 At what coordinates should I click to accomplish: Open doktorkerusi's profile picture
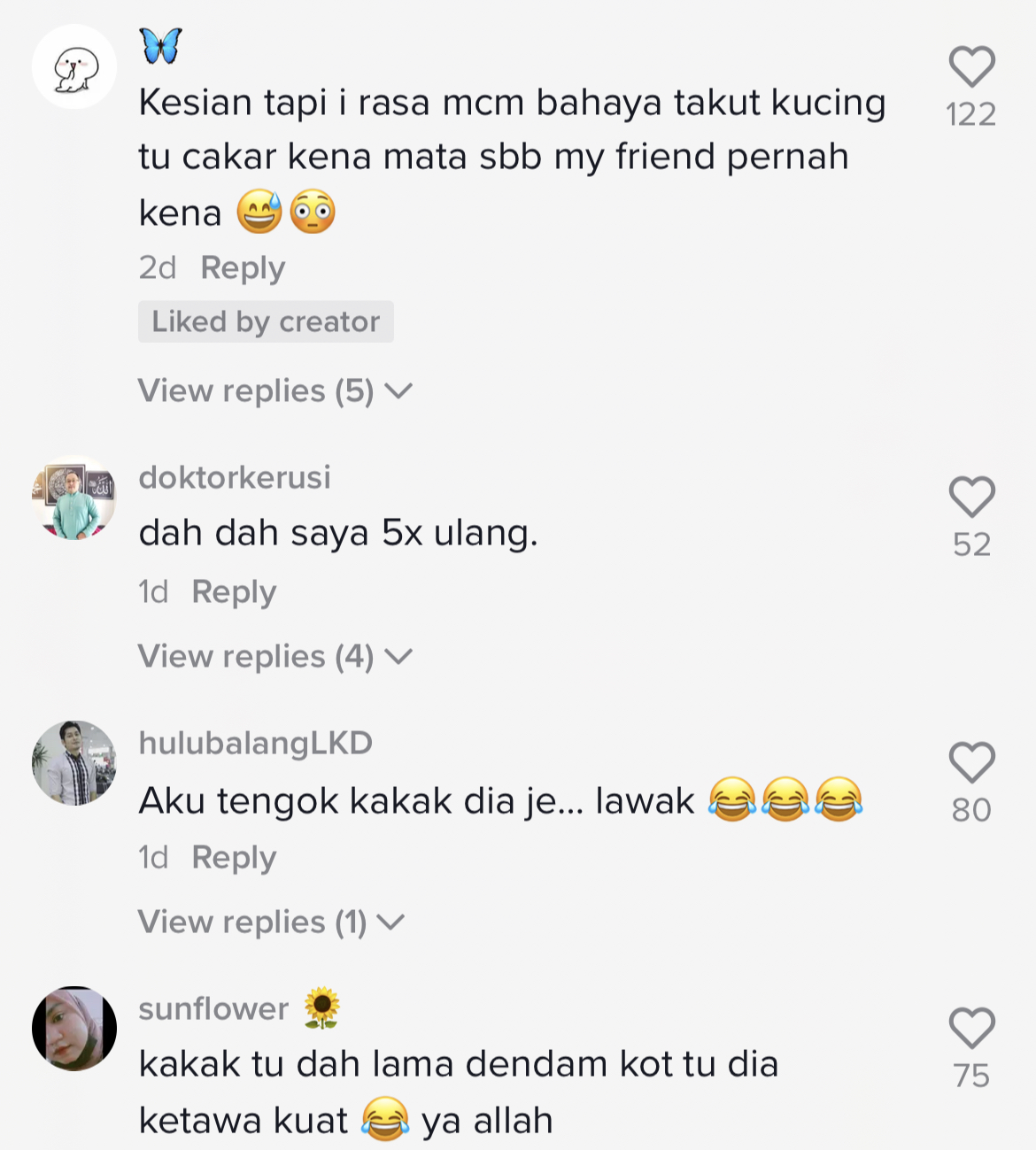pyautogui.click(x=74, y=498)
